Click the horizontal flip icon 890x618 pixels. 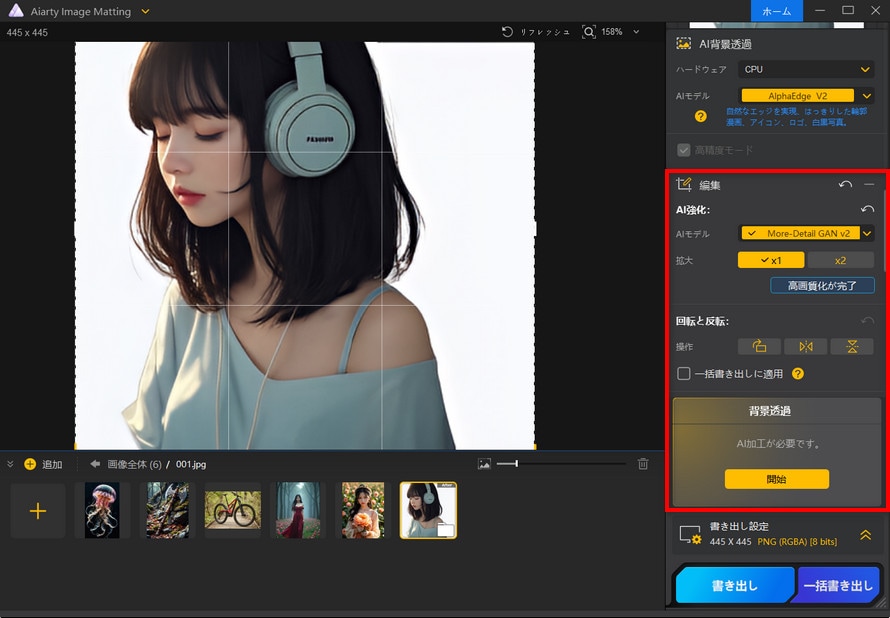click(805, 346)
